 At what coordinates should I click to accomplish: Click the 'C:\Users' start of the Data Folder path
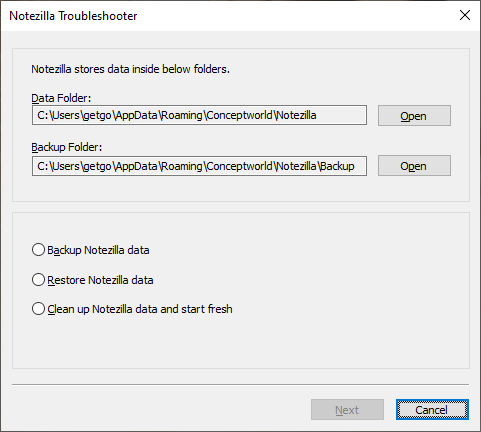(59, 115)
